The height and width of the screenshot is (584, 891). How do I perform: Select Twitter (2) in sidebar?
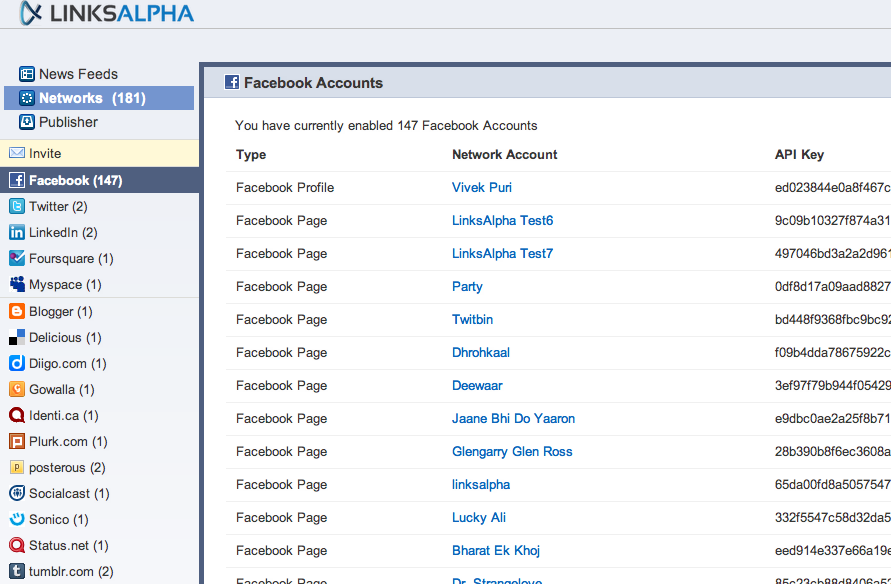pos(58,206)
